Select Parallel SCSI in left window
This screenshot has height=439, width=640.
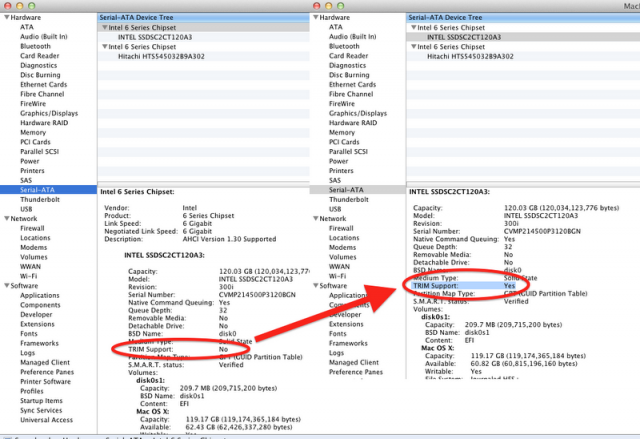[40, 151]
